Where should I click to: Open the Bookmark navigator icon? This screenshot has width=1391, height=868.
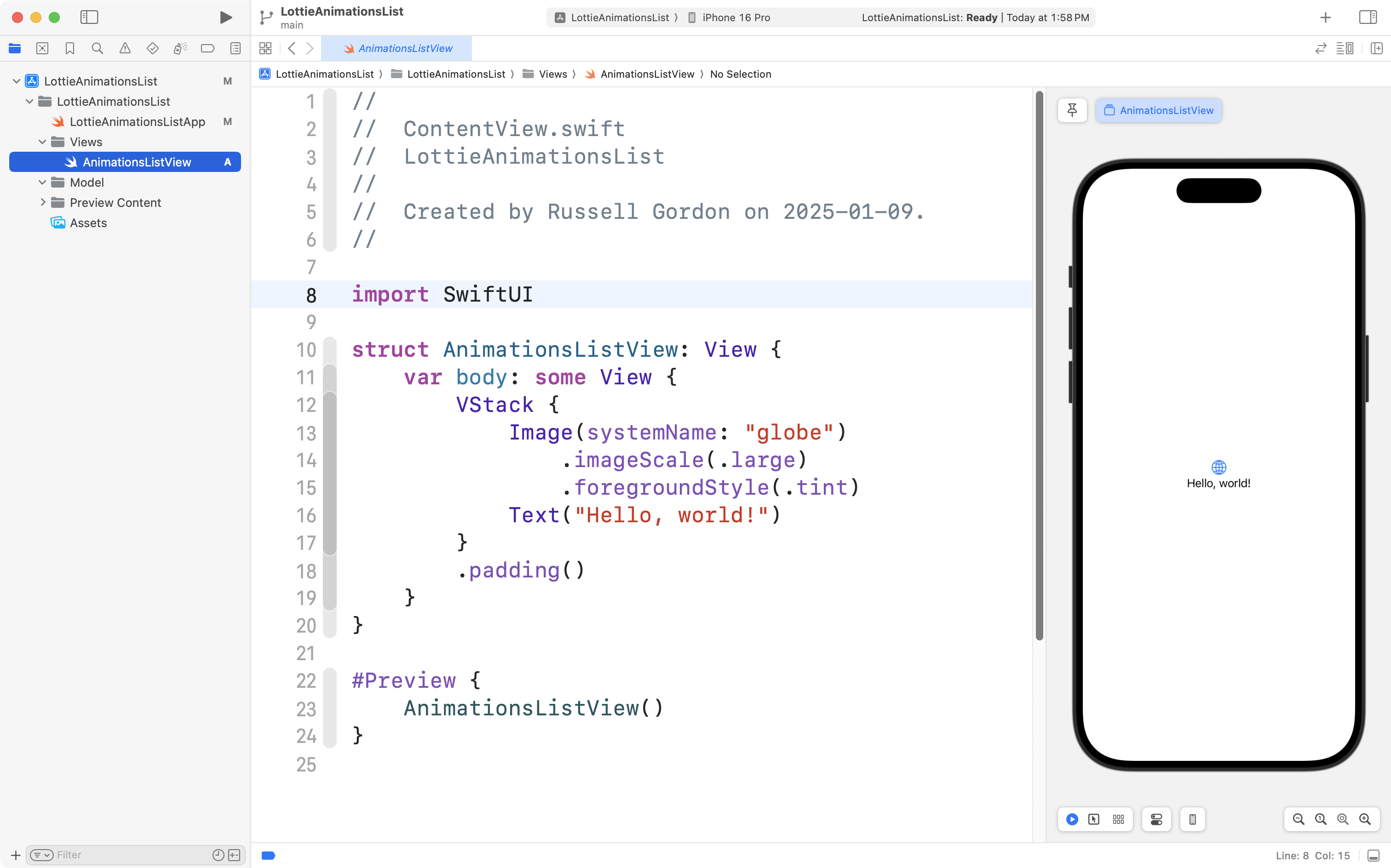coord(69,49)
